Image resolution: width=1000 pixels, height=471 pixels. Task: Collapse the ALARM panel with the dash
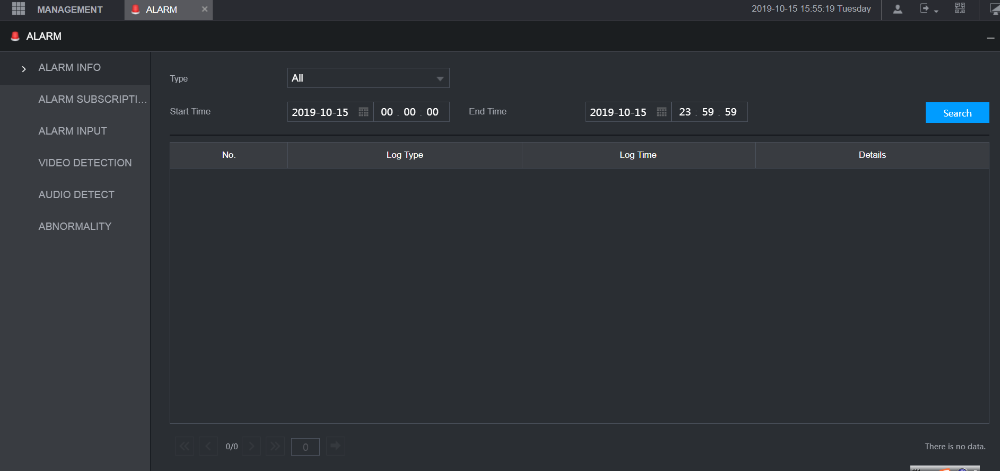coord(990,37)
